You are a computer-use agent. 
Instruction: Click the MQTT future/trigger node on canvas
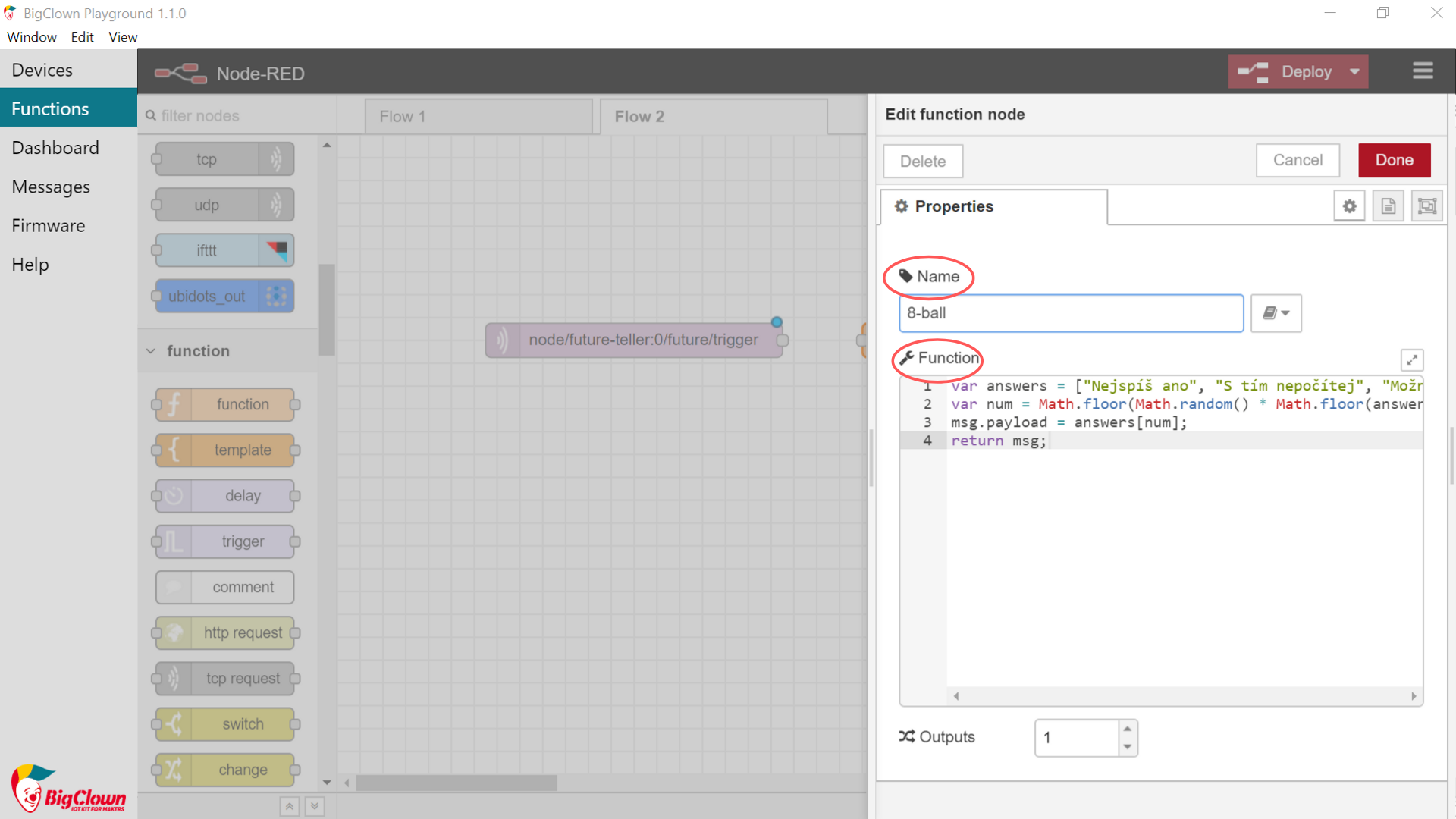(x=634, y=340)
